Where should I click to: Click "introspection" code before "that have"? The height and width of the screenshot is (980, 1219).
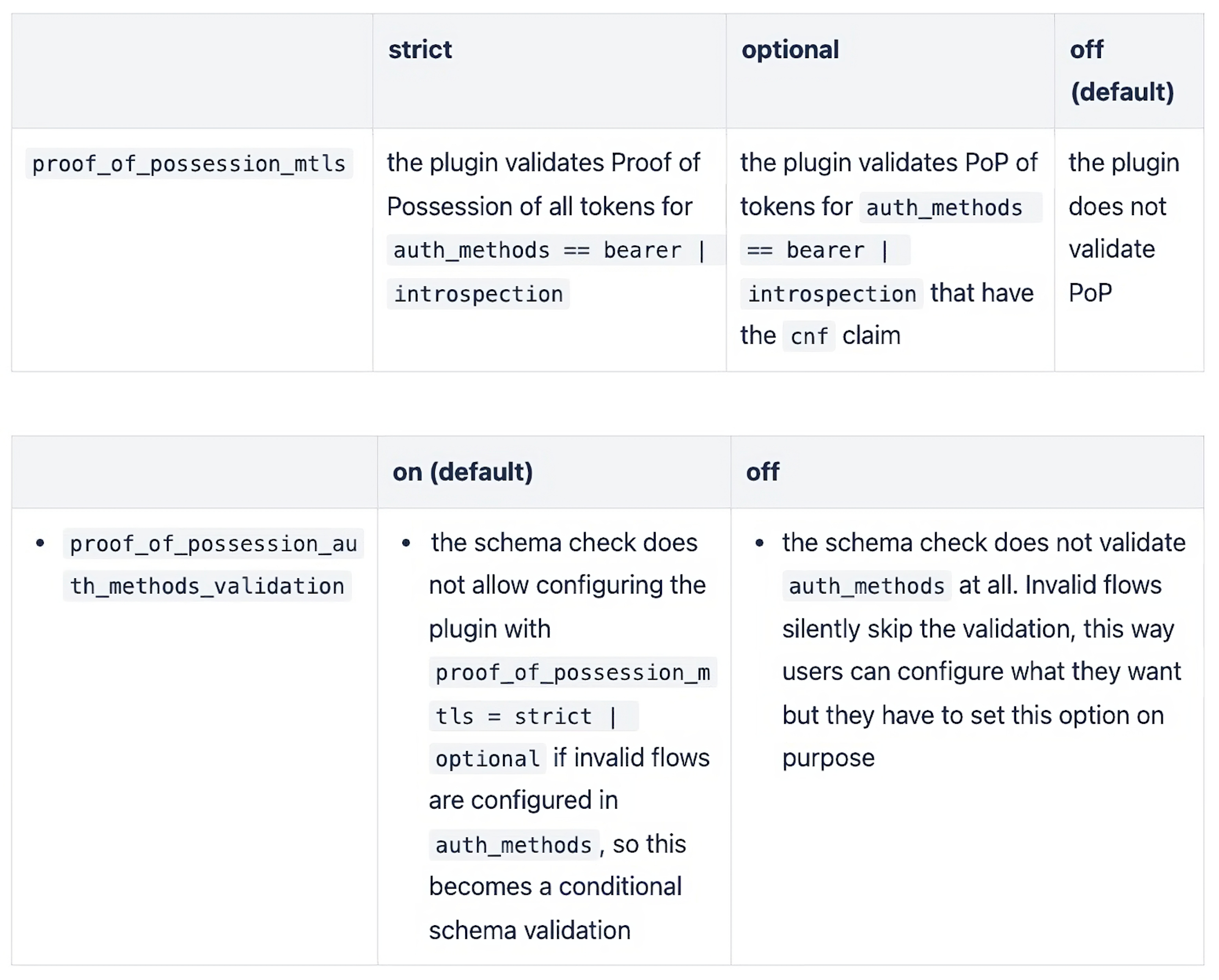[x=831, y=295]
